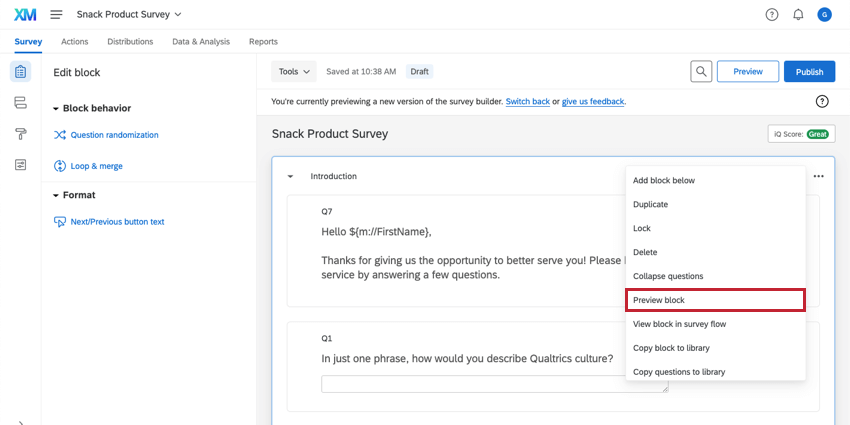This screenshot has width=850, height=425.
Task: Select Duplicate in the block menu
Action: (x=650, y=204)
